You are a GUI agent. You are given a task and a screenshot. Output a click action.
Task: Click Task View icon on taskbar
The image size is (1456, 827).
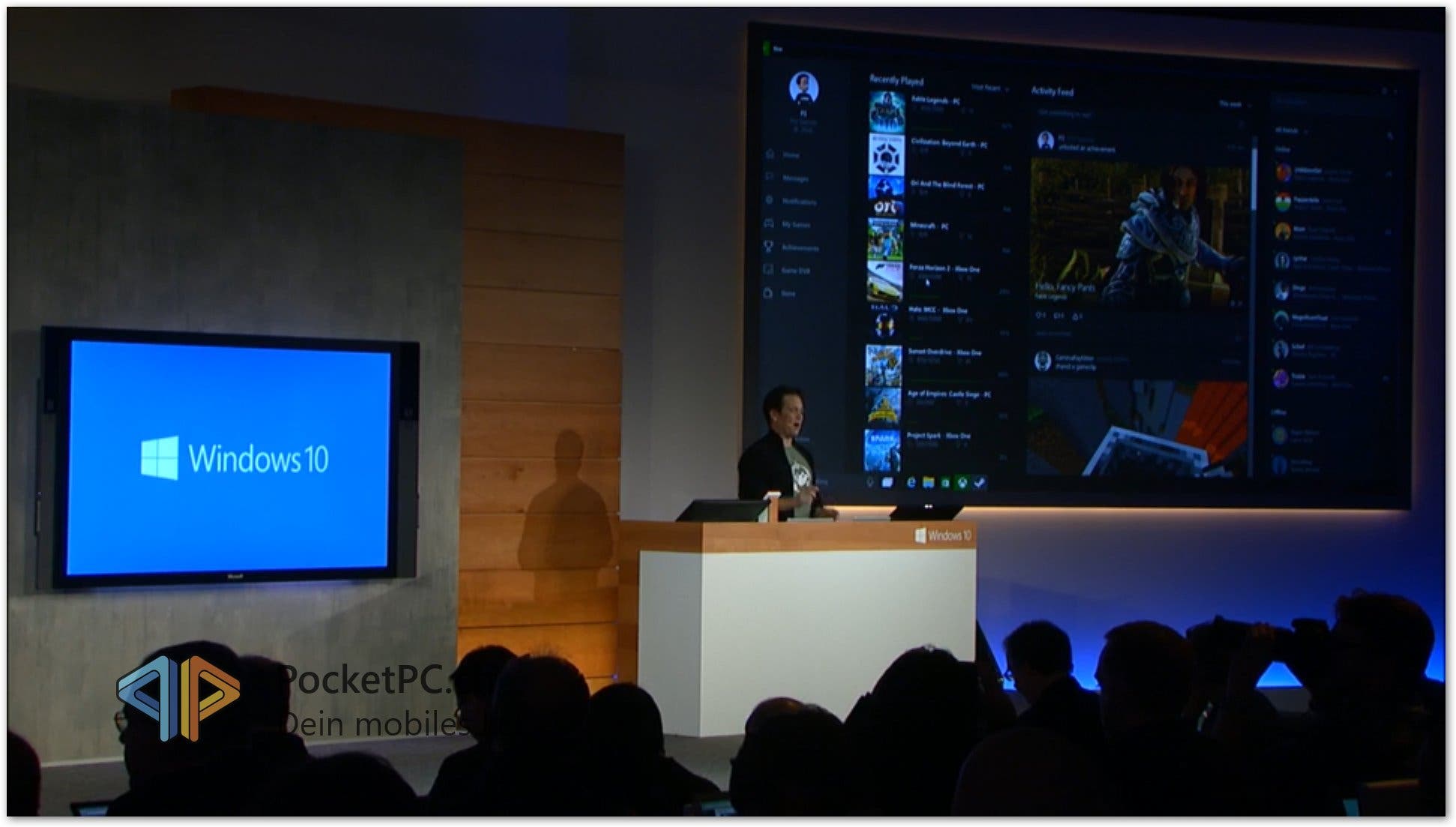pyautogui.click(x=887, y=482)
